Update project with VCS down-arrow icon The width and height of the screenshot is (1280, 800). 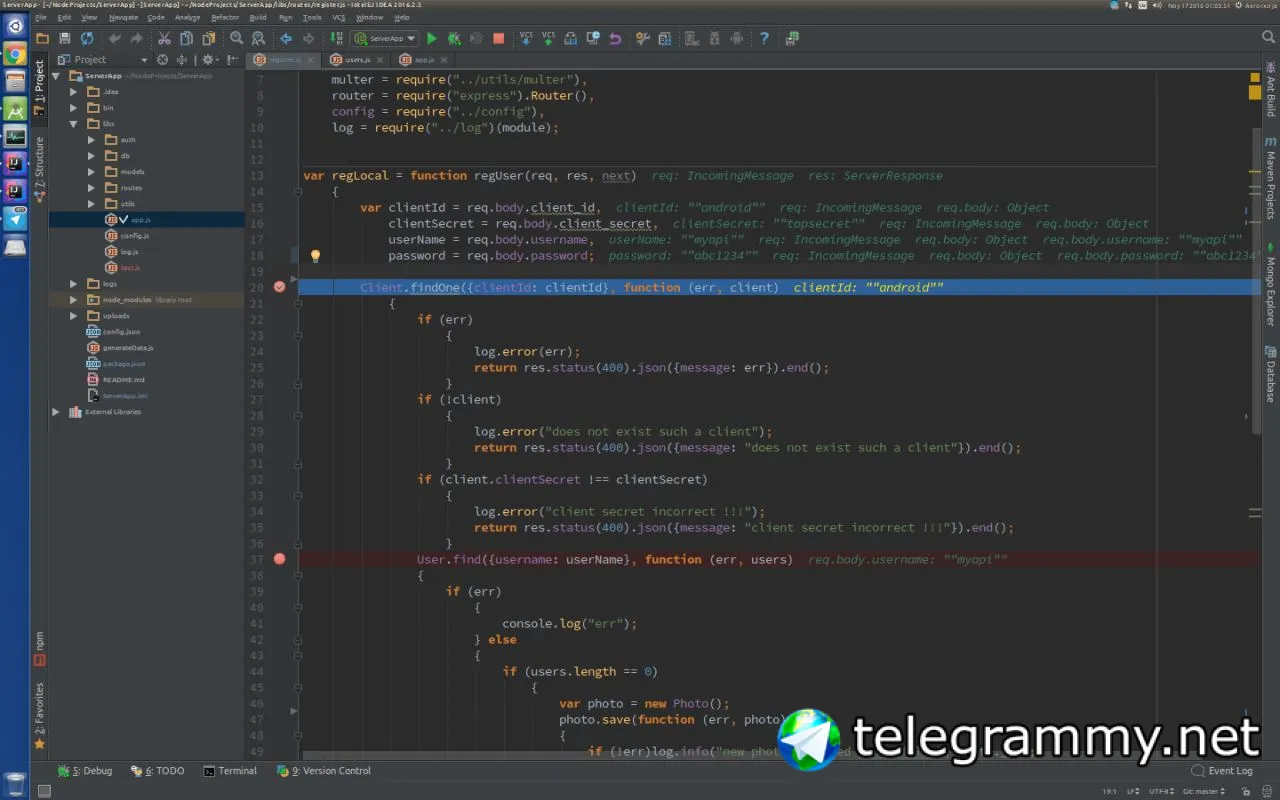point(526,39)
